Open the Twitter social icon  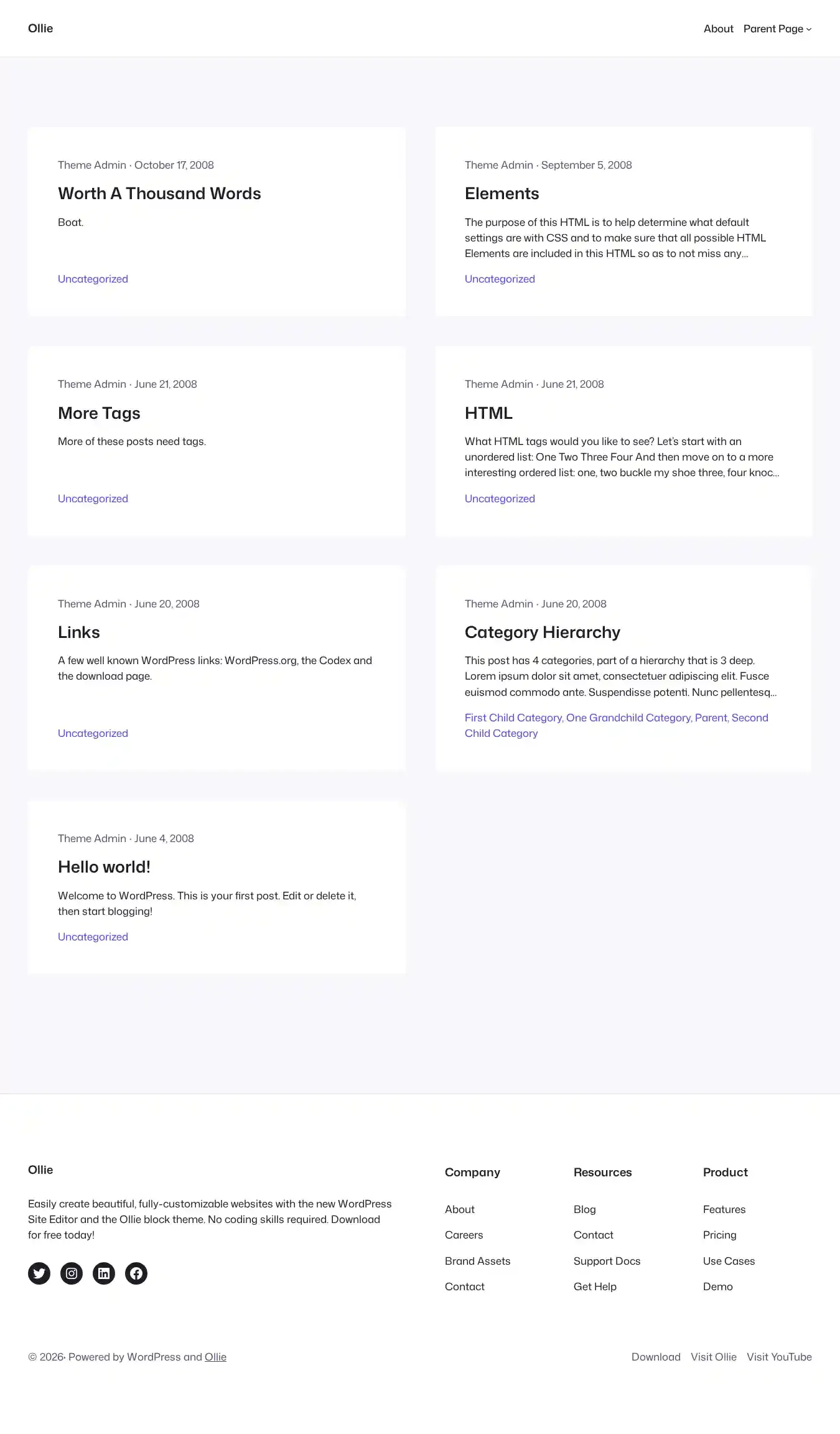pyautogui.click(x=39, y=1273)
